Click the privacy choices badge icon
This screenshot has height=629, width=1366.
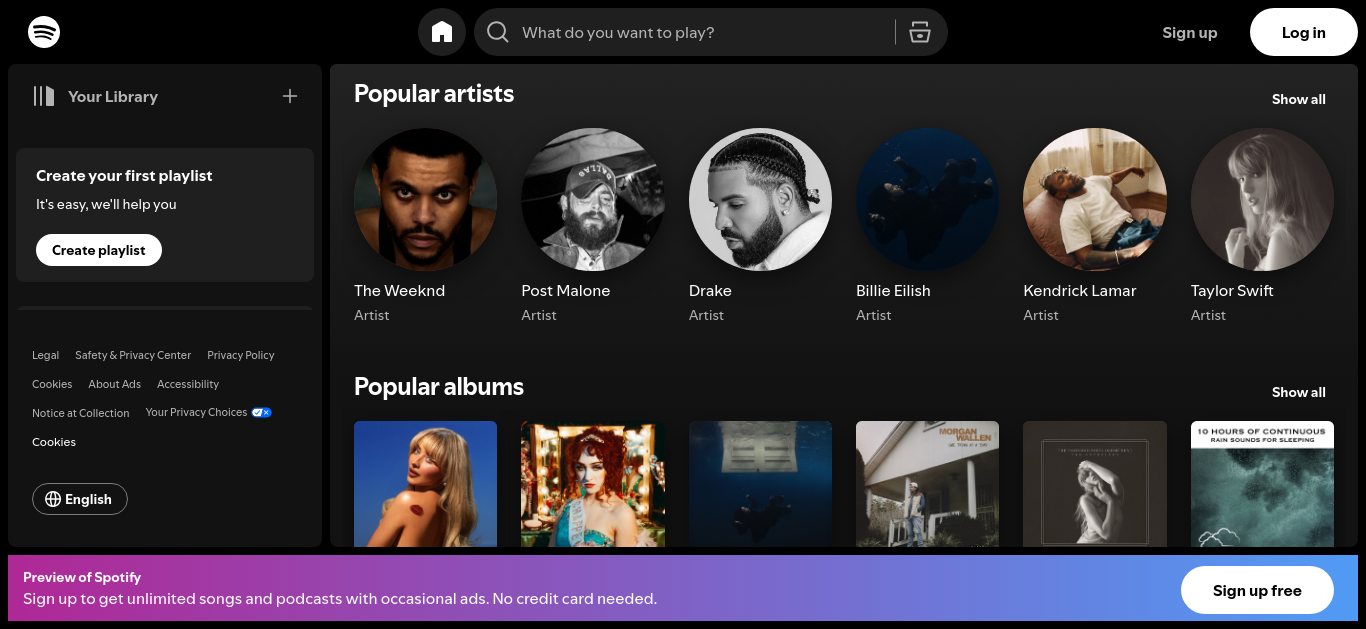click(262, 412)
